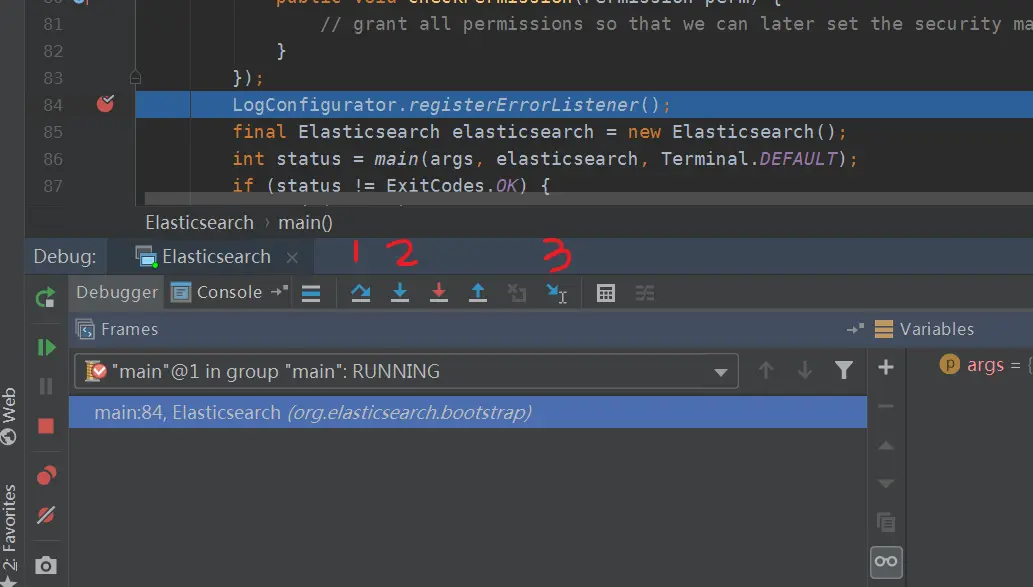Click the Rerun Elasticsearch debug icon
The image size is (1033, 587).
[x=45, y=298]
